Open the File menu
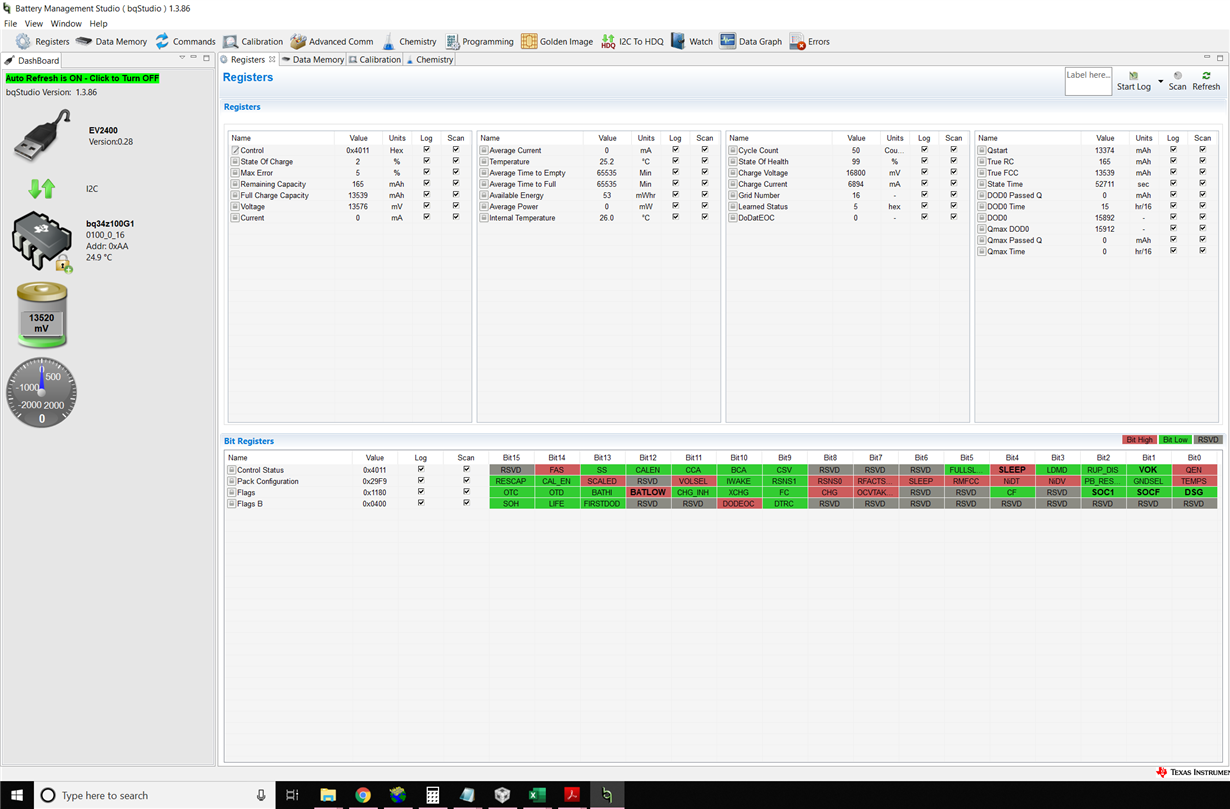Image resolution: width=1230 pixels, height=809 pixels. coord(10,23)
